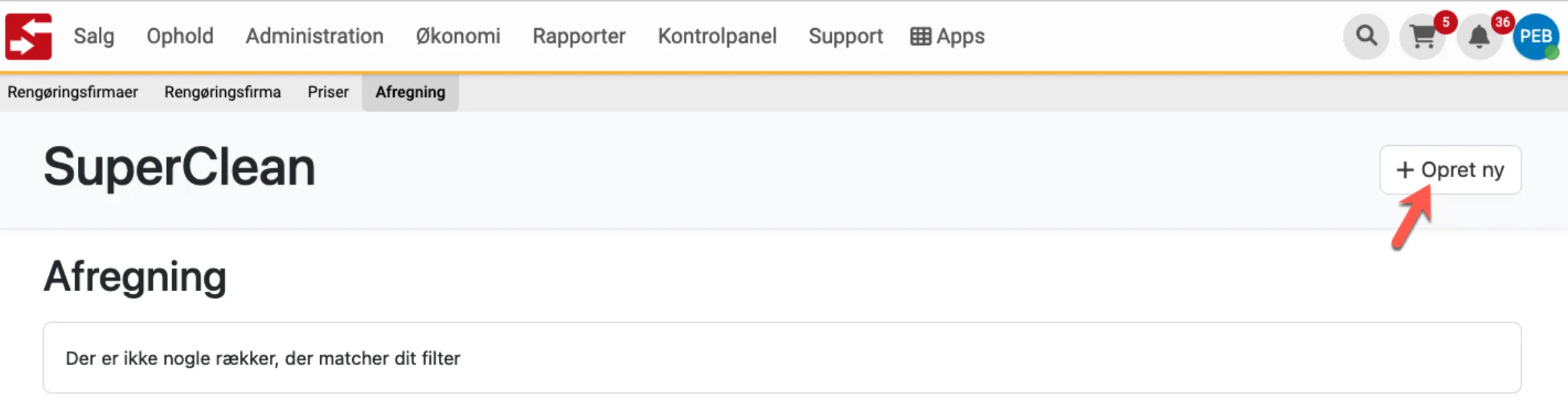
Task: Expand the Salg menu
Action: click(94, 36)
